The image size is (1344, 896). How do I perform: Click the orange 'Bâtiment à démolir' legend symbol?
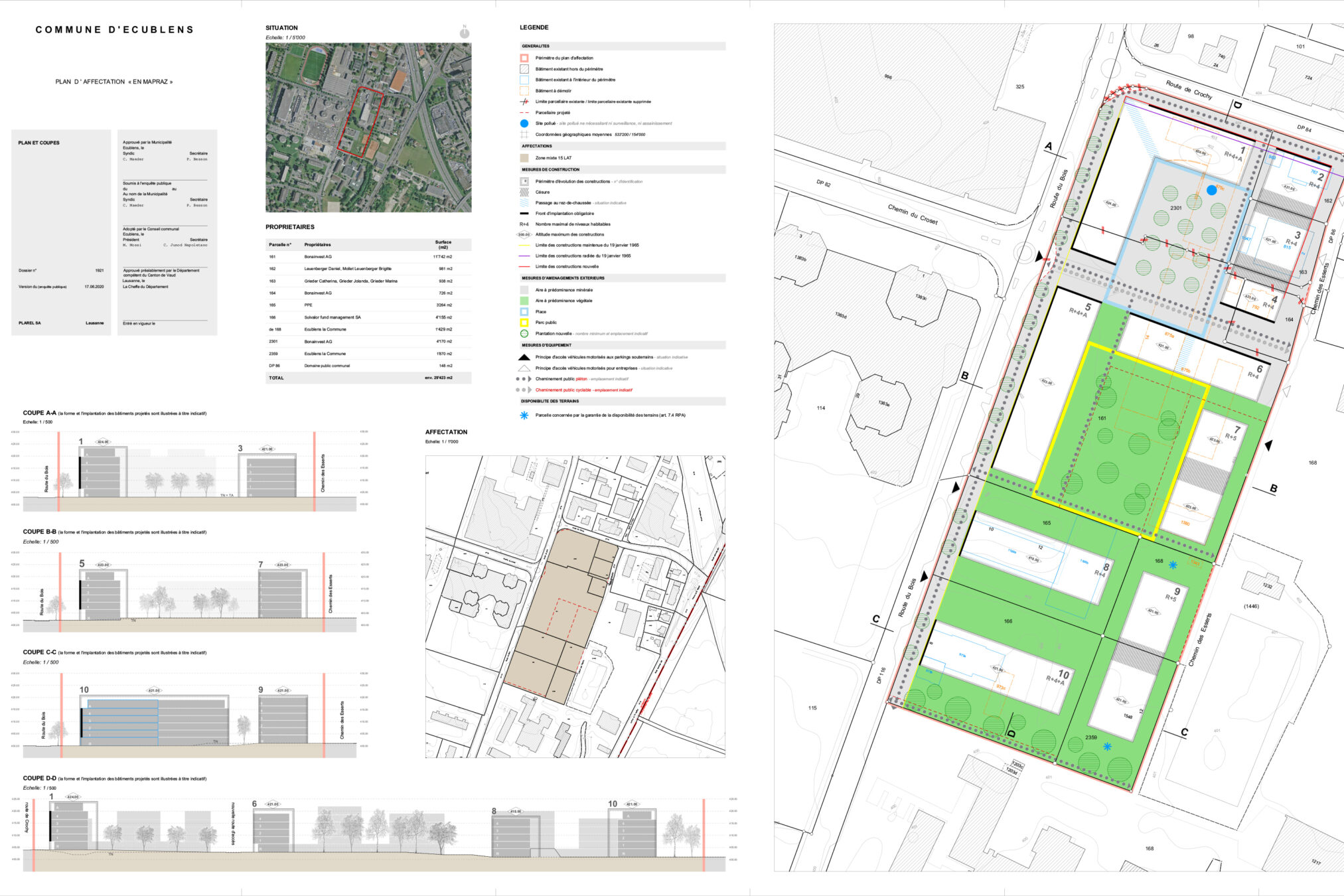[524, 91]
